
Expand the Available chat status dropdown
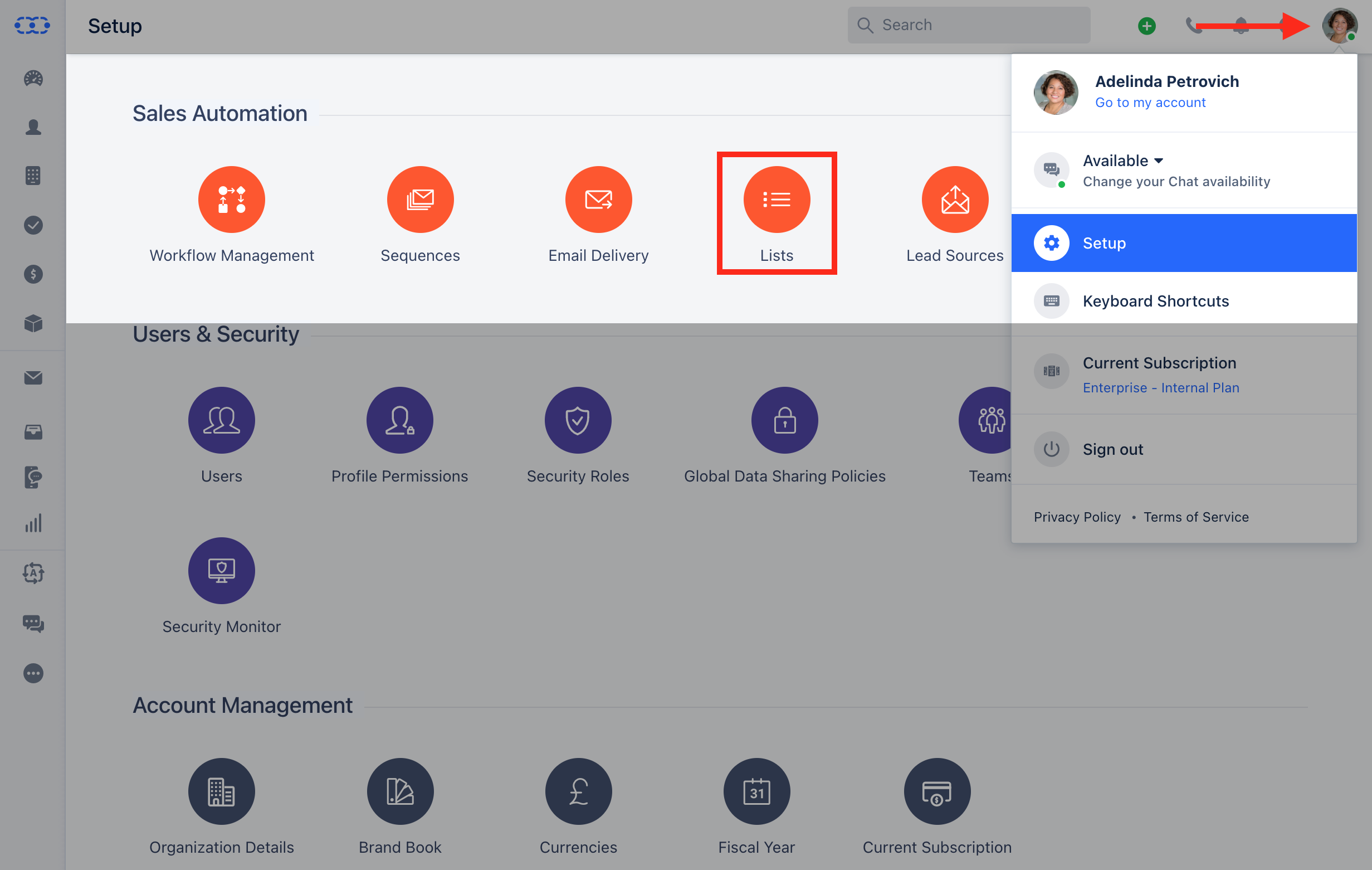[x=1122, y=161]
